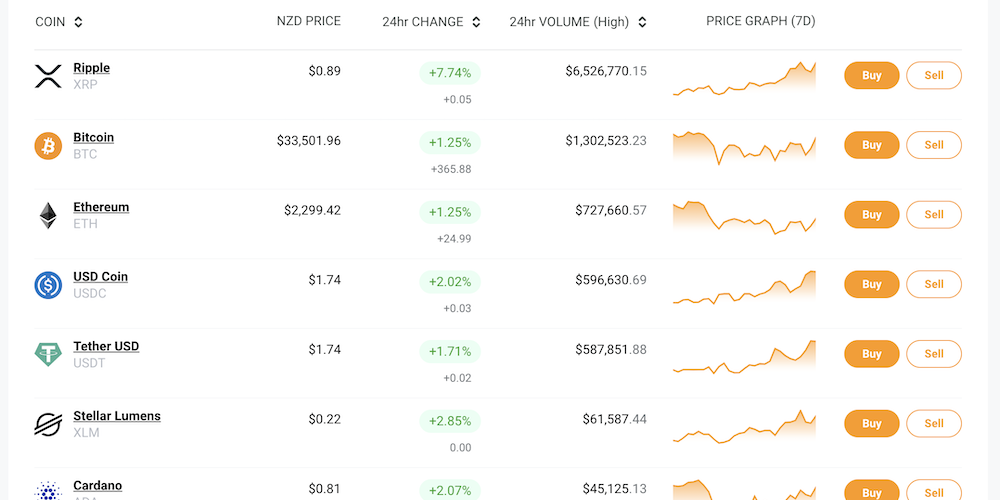
Task: Click the Ethereum diamond logo icon
Action: pos(48,215)
